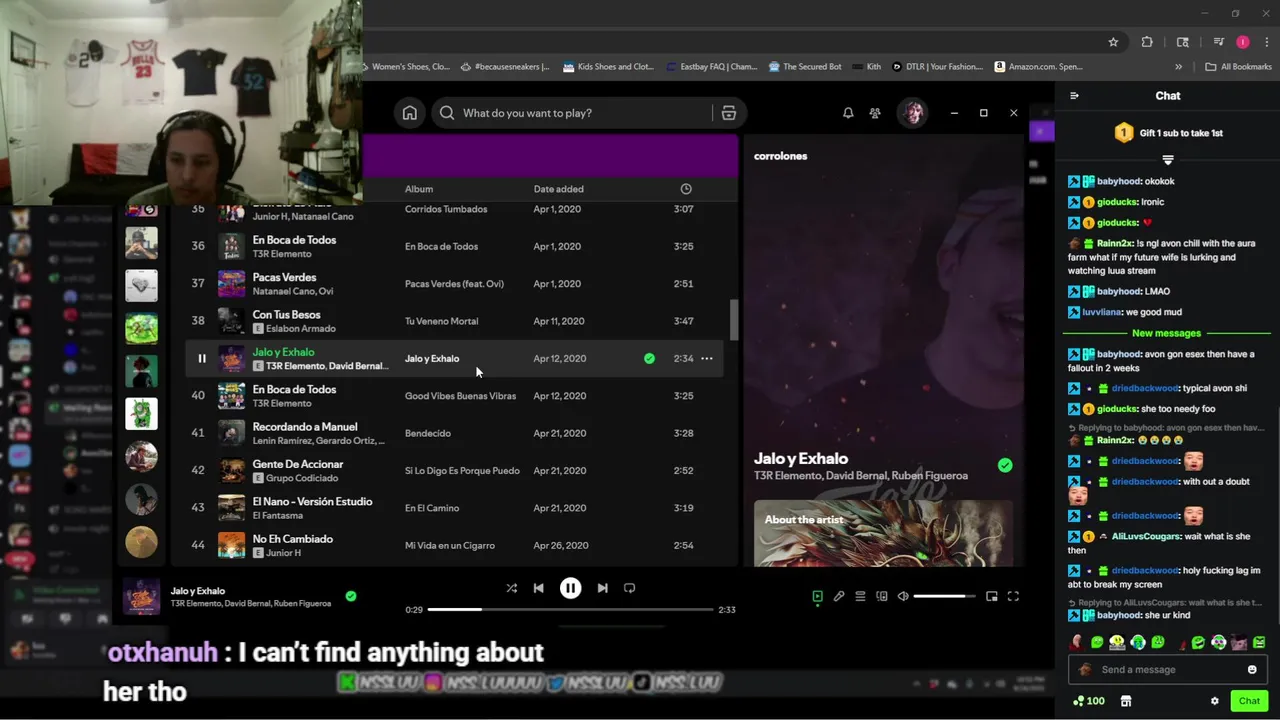1280x720 pixels.
Task: Skip to previous track
Action: tap(538, 588)
